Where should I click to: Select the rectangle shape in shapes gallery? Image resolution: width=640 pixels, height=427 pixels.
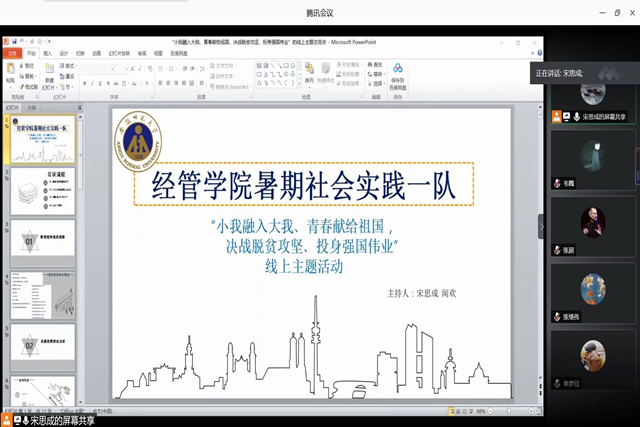pos(286,66)
